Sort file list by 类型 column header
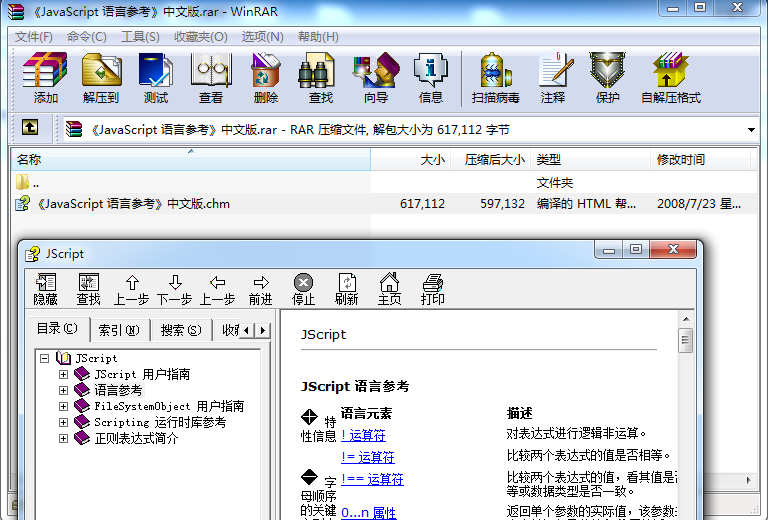 pyautogui.click(x=590, y=160)
